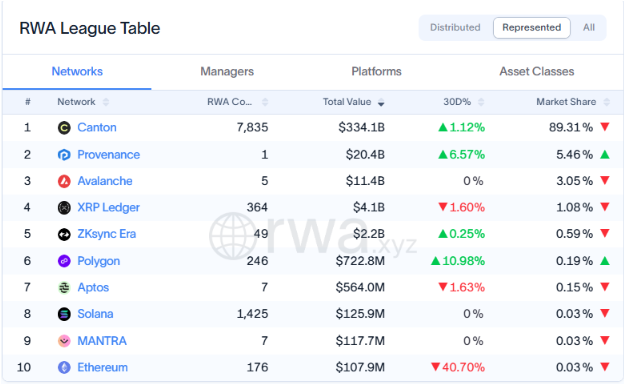Switch to the Networks tab
The height and width of the screenshot is (385, 625).
tap(77, 71)
